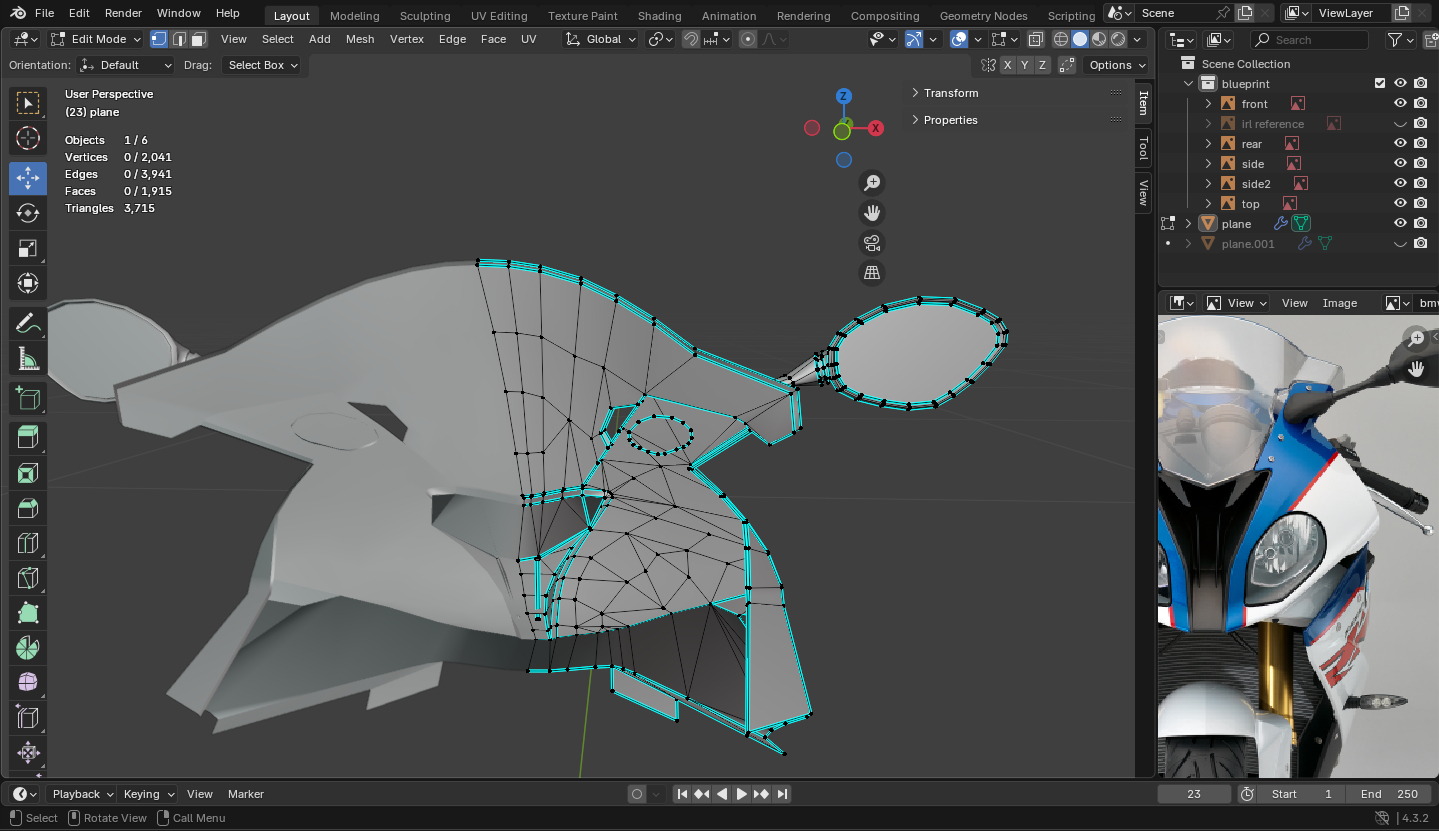Open the Mesh menu

tap(360, 39)
